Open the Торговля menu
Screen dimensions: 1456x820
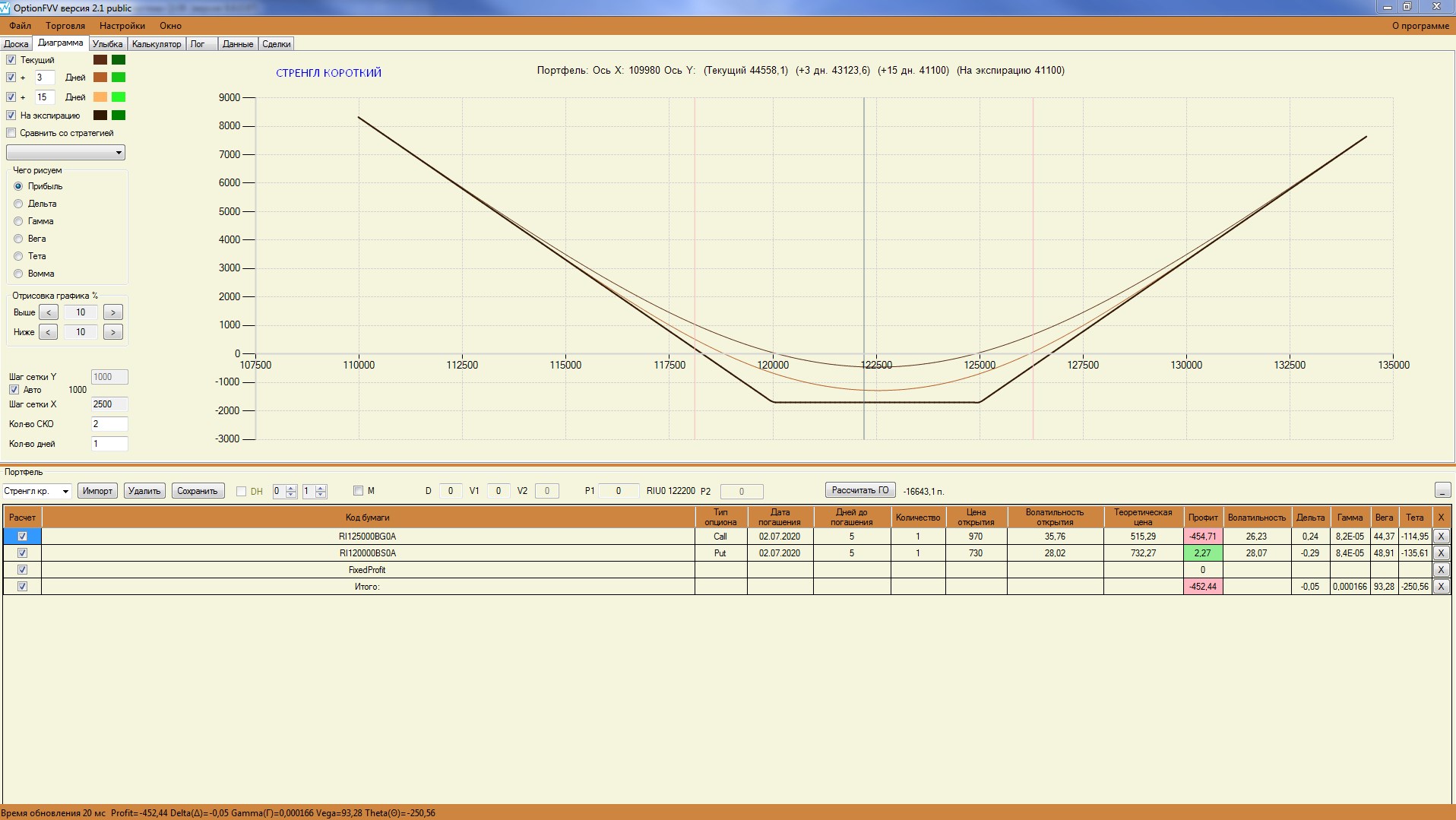[65, 26]
